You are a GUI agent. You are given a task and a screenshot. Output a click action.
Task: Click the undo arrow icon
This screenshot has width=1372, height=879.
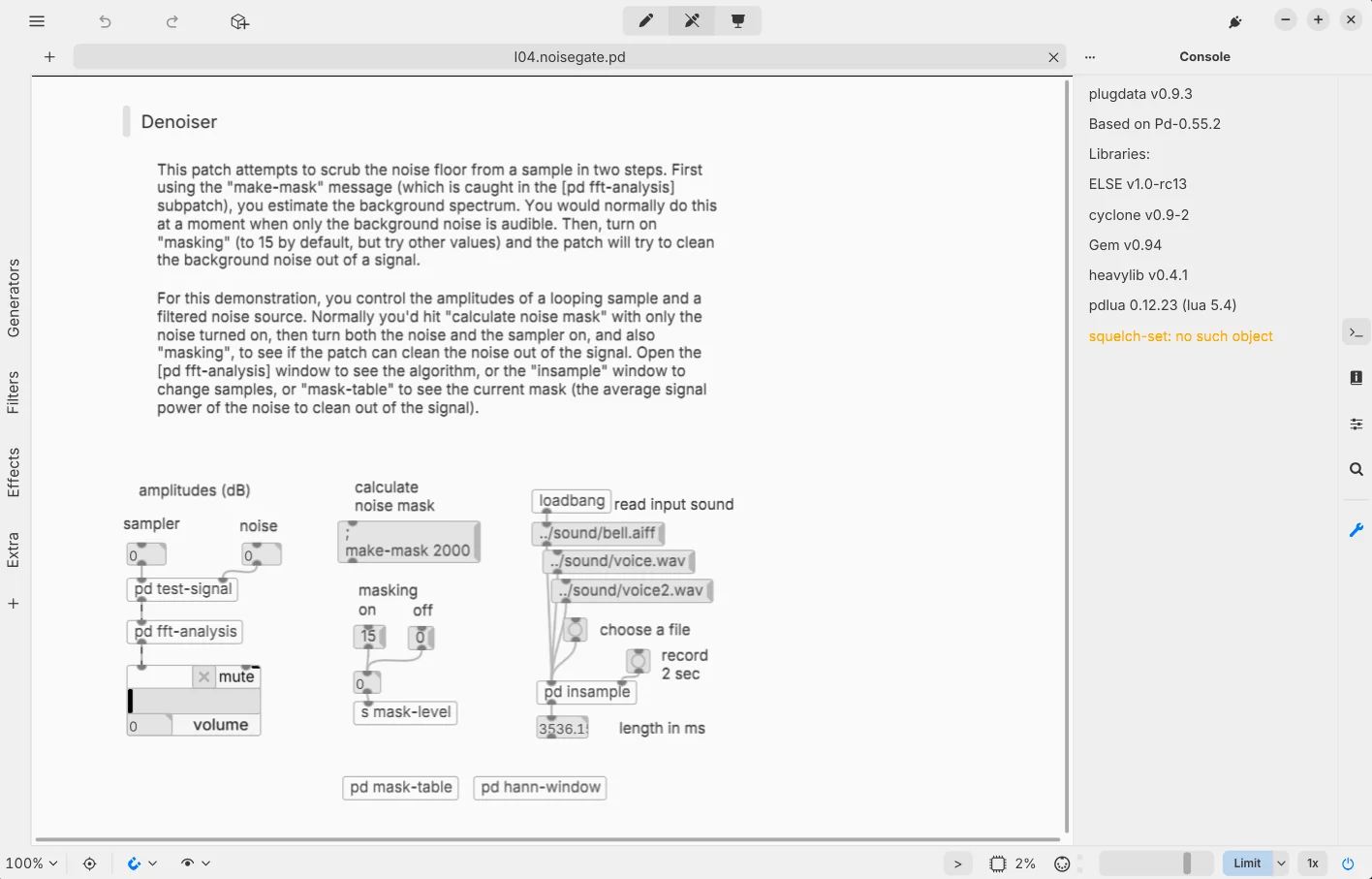105,21
